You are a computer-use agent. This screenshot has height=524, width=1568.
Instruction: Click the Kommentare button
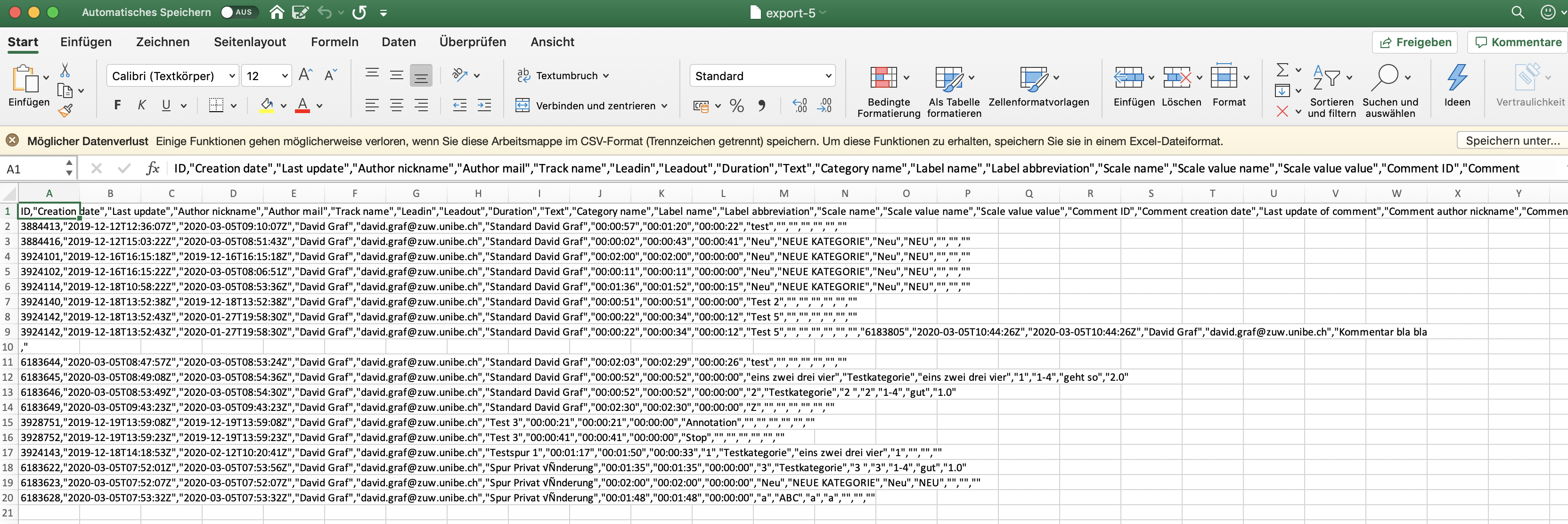[x=1518, y=42]
